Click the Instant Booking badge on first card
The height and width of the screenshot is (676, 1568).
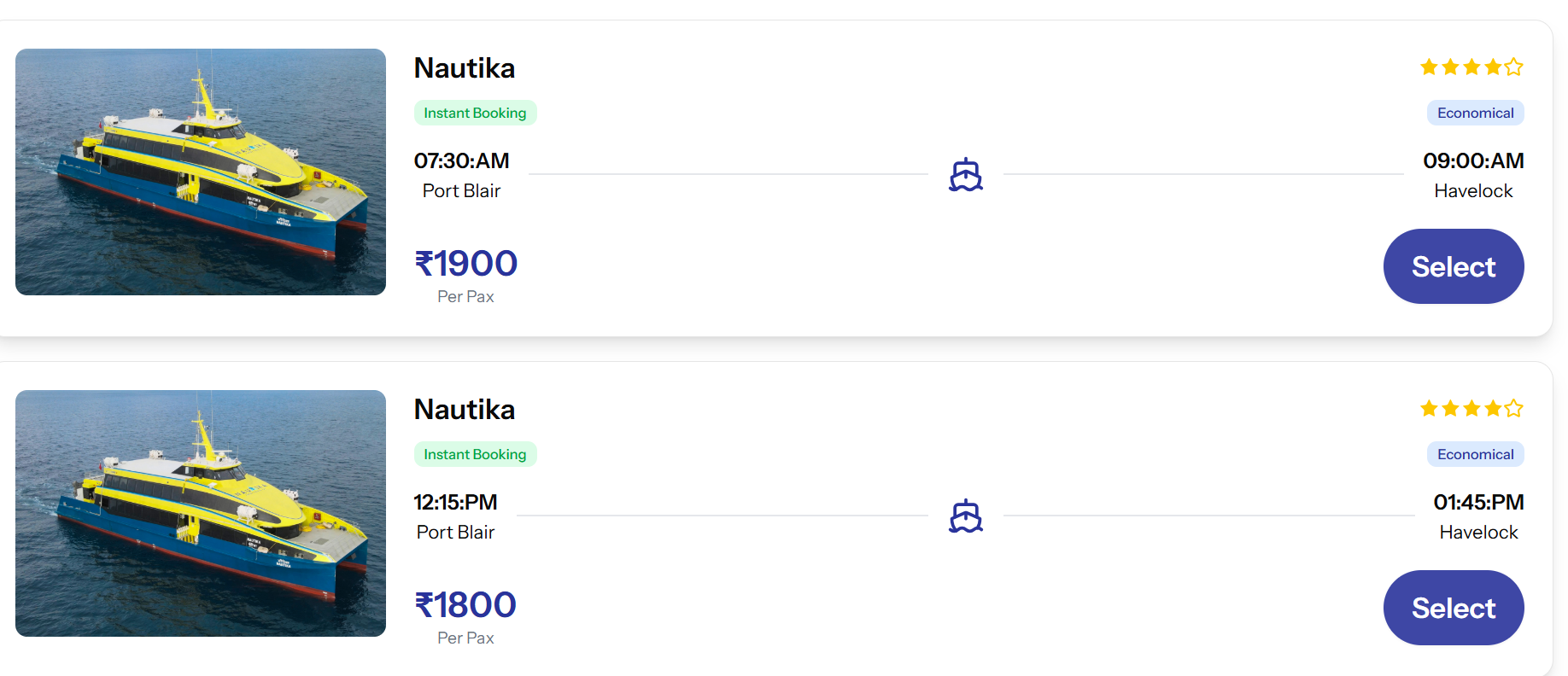(x=476, y=113)
